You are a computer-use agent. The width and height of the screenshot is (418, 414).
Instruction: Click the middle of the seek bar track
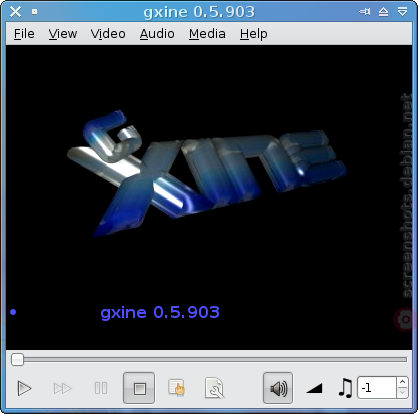(209, 360)
